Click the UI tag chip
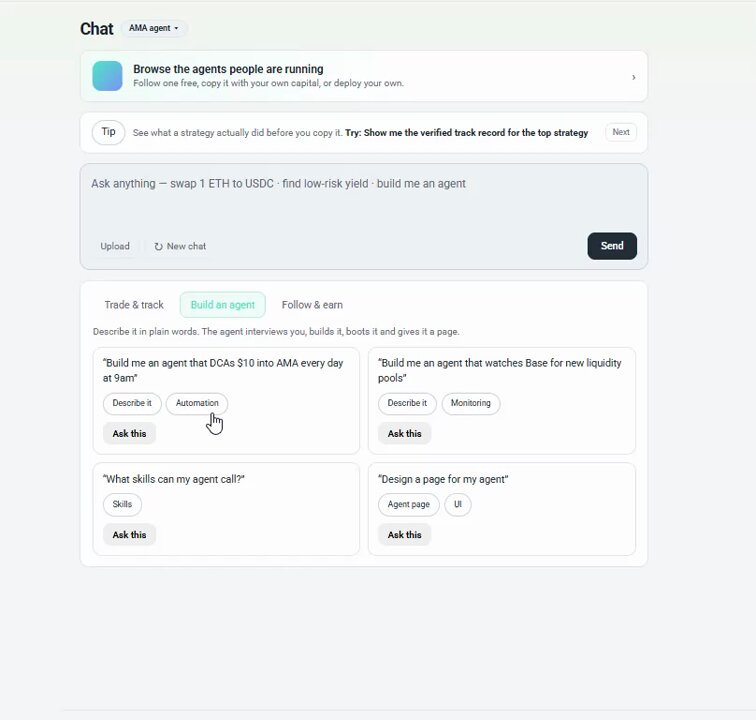This screenshot has width=756, height=720. 458,504
